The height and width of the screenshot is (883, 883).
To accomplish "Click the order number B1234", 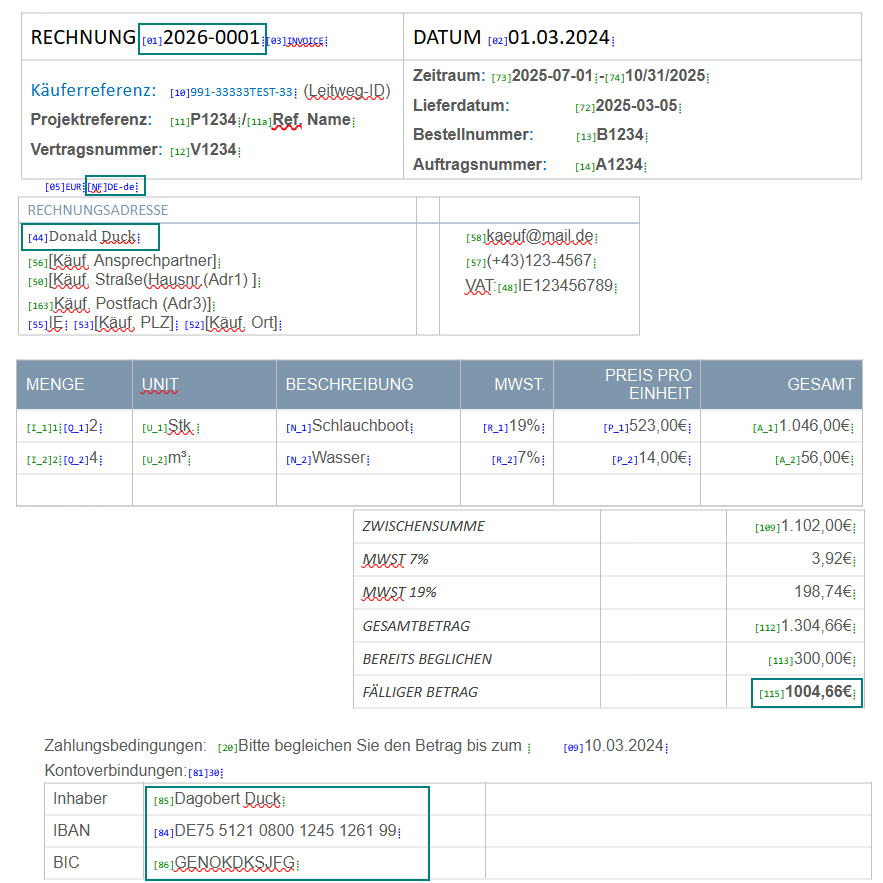I will pyautogui.click(x=619, y=135).
